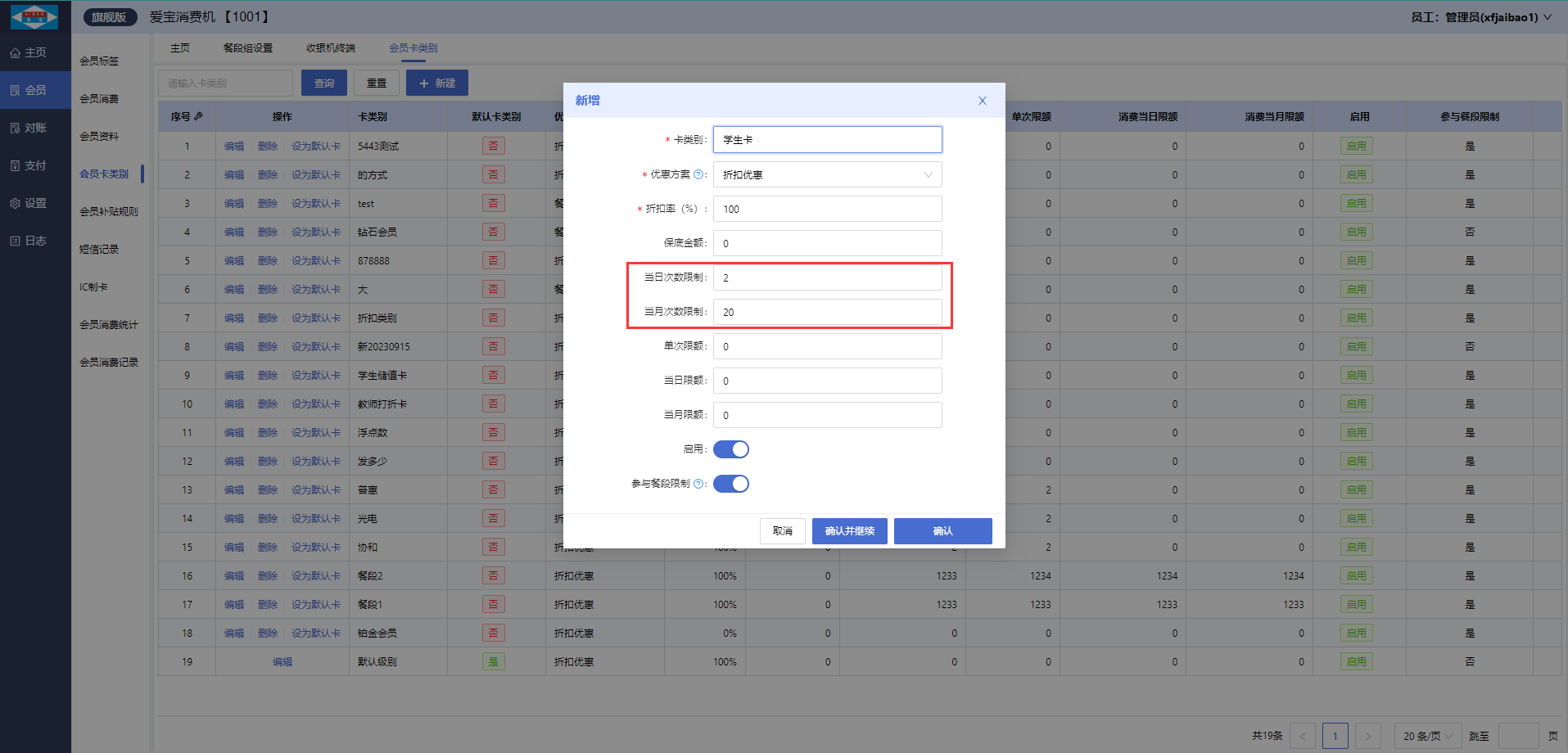Switch to the 收银机终端 tab
Image resolution: width=1568 pixels, height=753 pixels.
pyautogui.click(x=331, y=48)
